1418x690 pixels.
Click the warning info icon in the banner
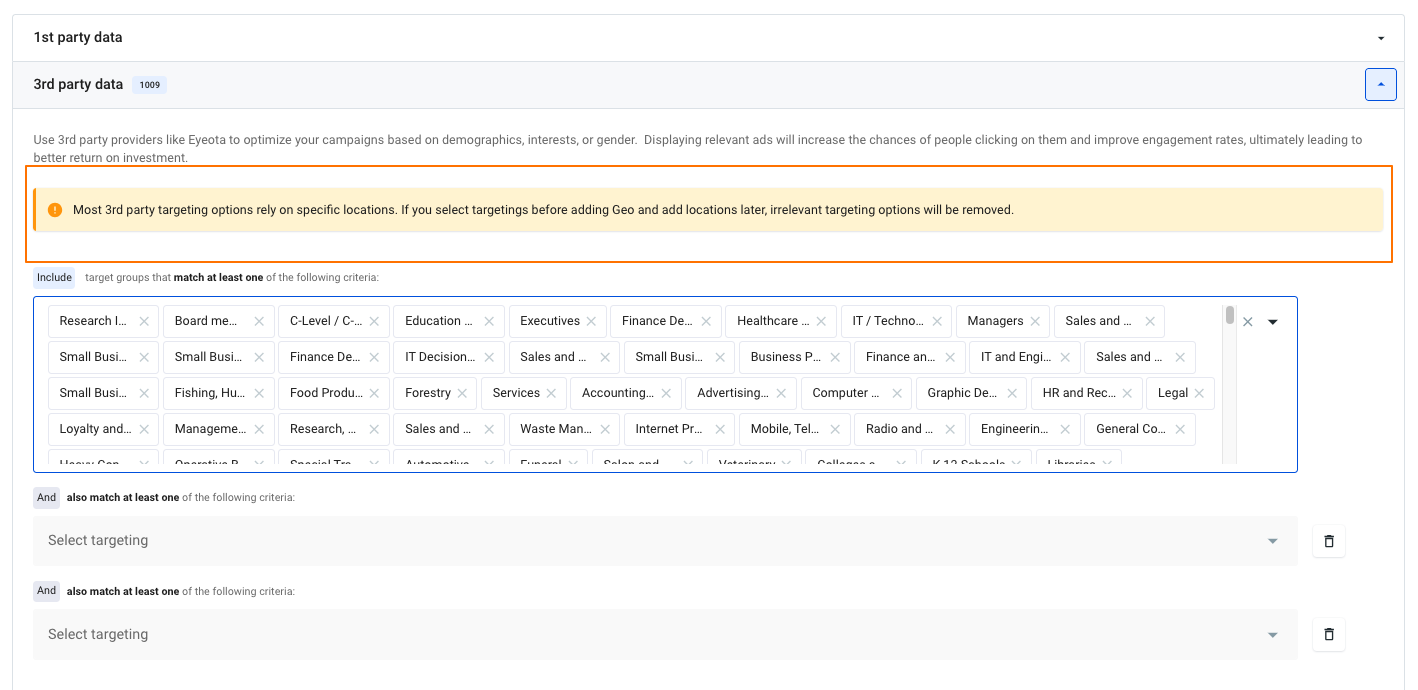[55, 209]
